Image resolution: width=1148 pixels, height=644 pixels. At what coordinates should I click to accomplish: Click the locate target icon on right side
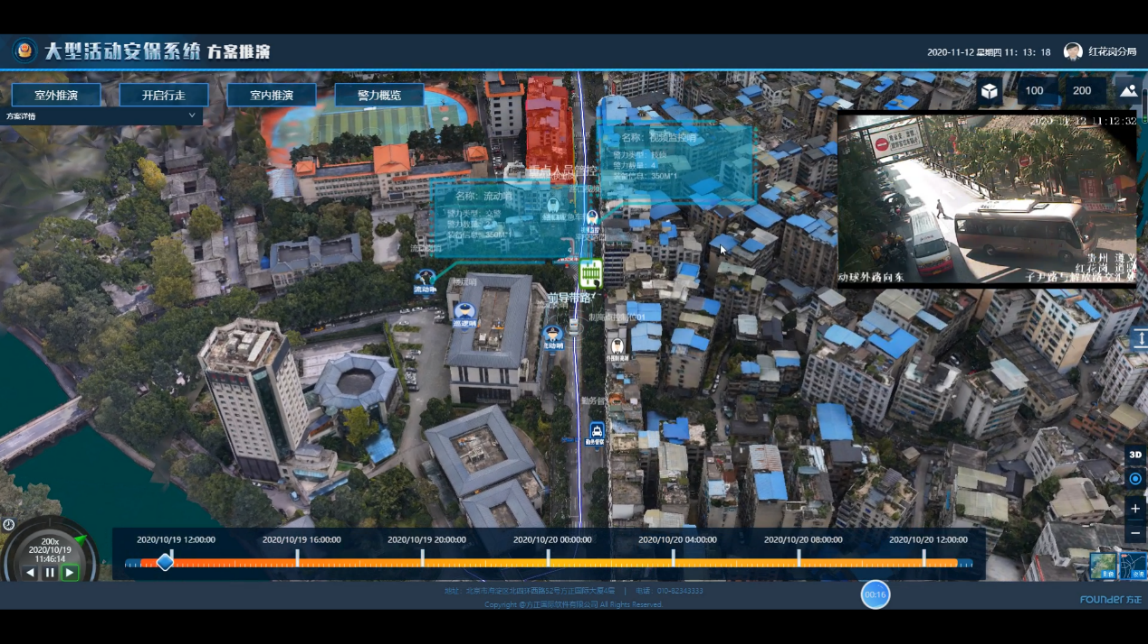[x=1135, y=479]
